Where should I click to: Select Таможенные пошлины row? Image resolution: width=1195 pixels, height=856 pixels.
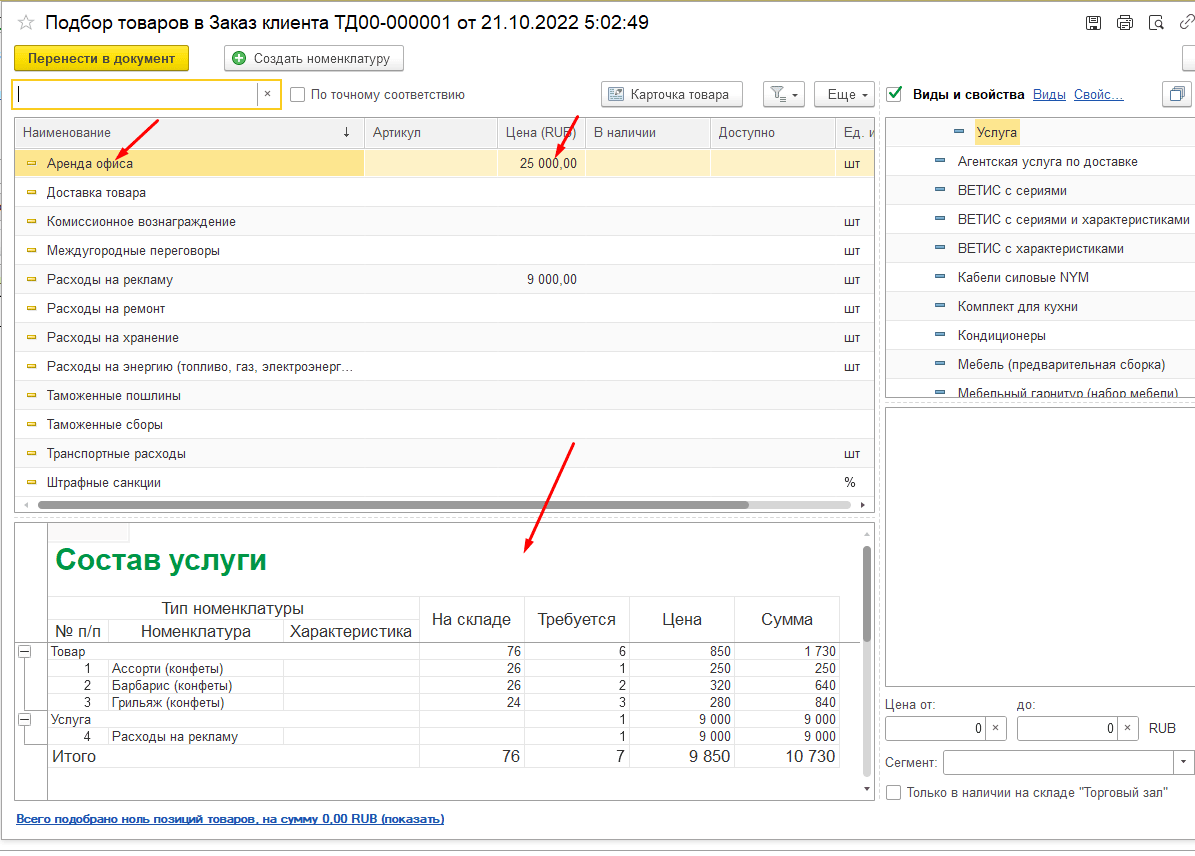(444, 395)
